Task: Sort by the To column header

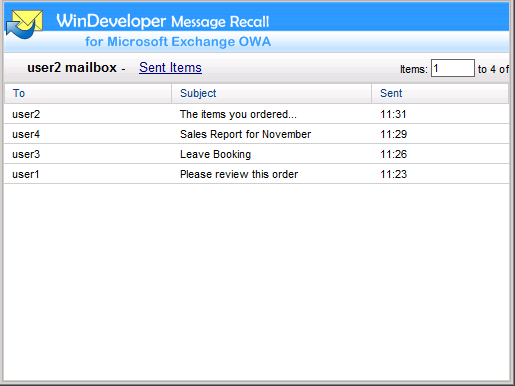Action: point(88,93)
